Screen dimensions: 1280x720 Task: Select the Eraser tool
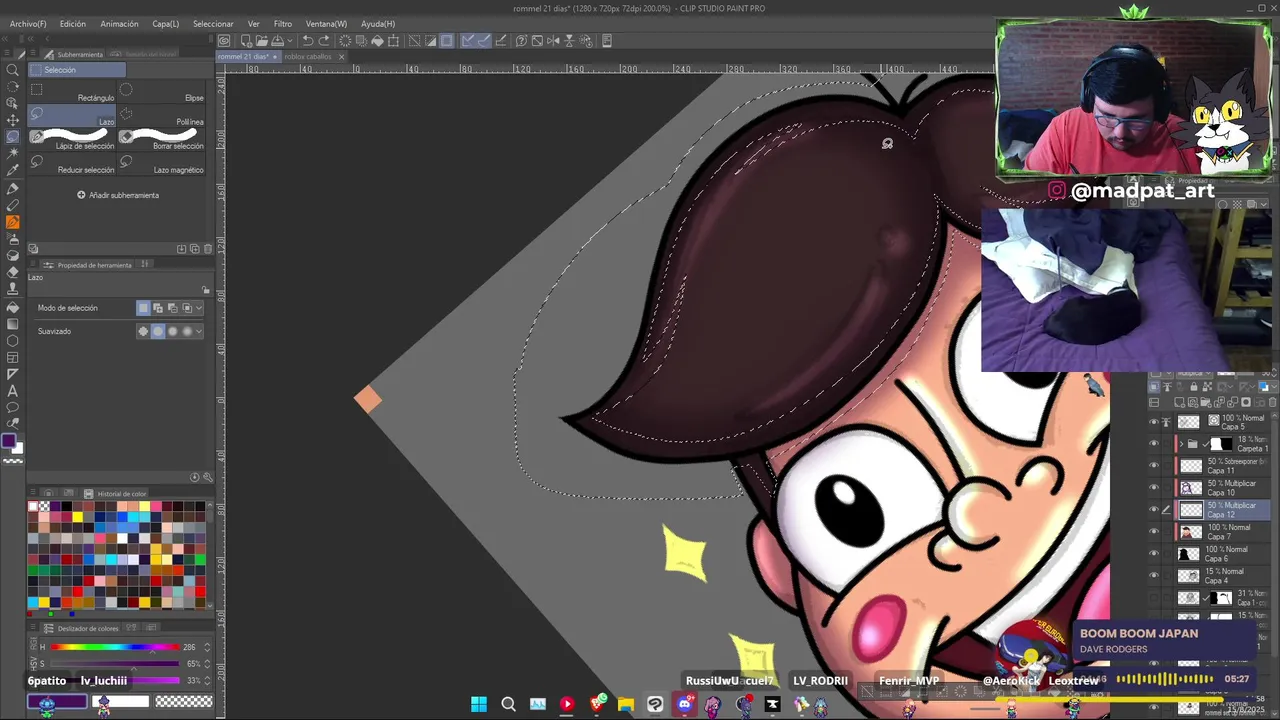click(x=12, y=273)
